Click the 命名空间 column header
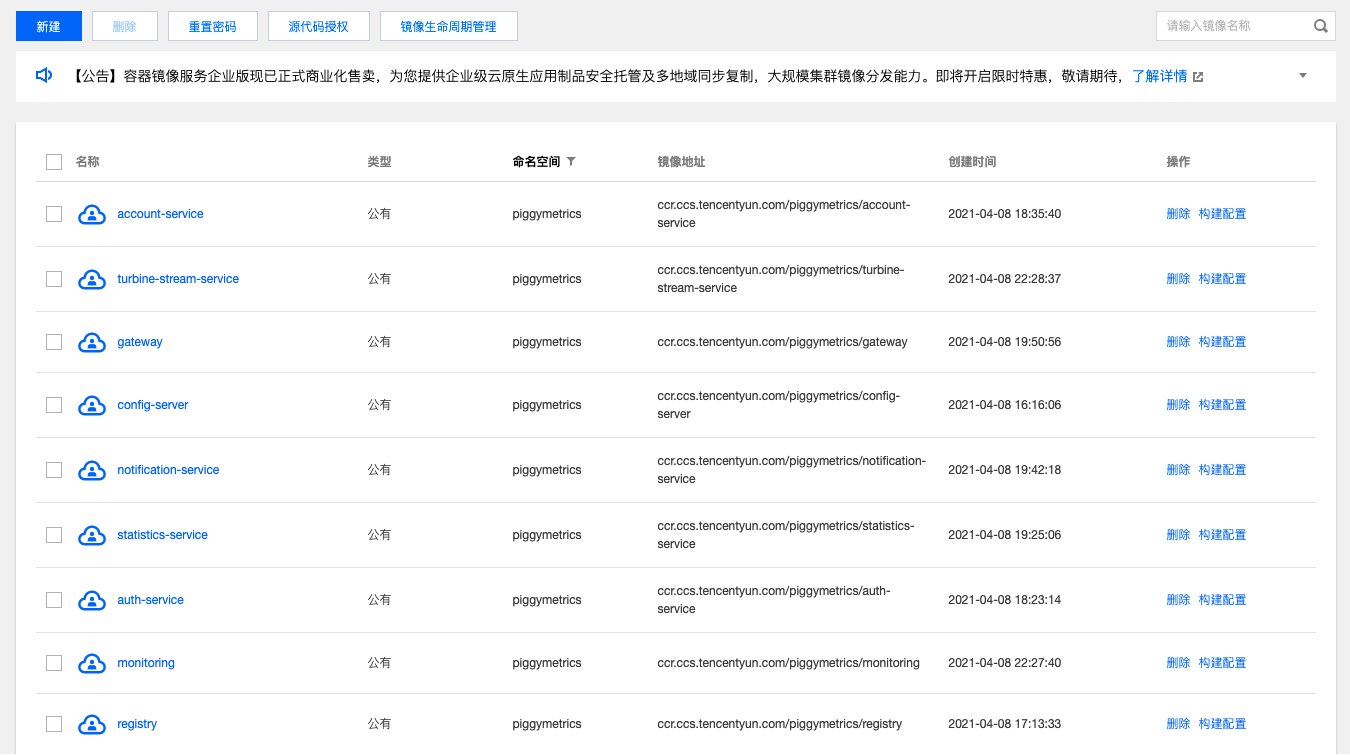Image resolution: width=1350 pixels, height=755 pixels. tap(536, 162)
